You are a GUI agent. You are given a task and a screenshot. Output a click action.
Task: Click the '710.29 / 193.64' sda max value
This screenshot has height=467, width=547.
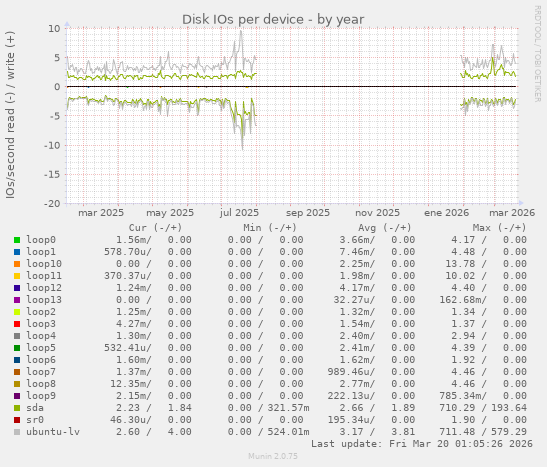click(483, 408)
